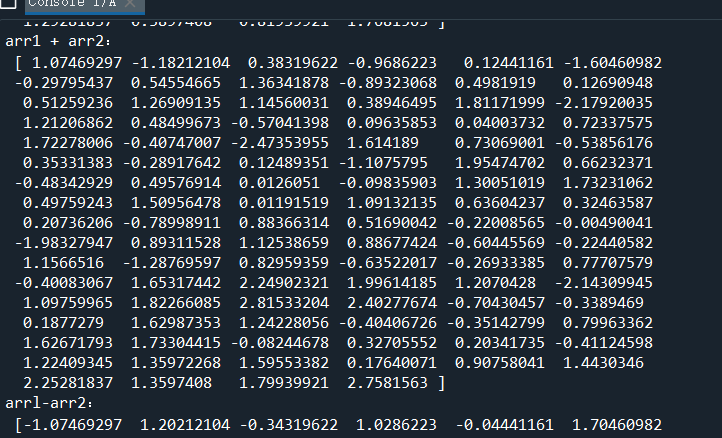Close the Console 1/A tab
This screenshot has width=722, height=438.
(x=130, y=4)
